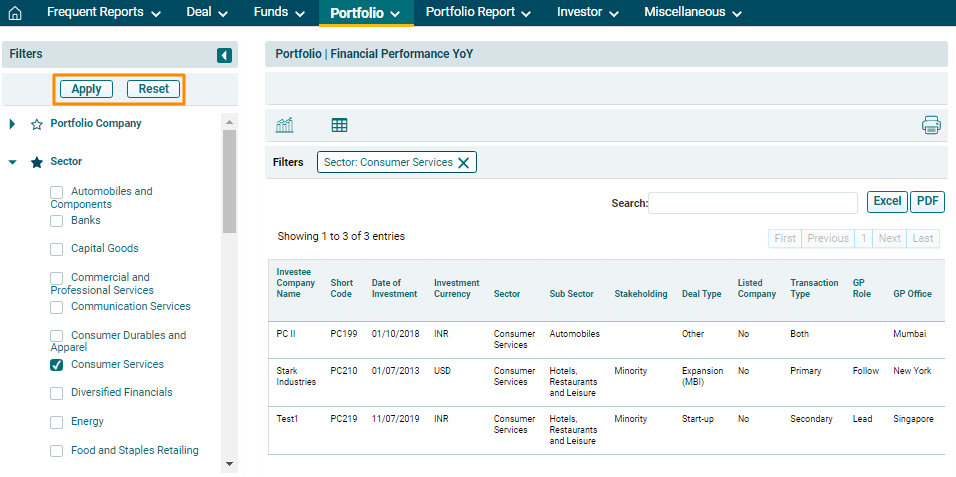Collapse the Sector filter section
The image size is (956, 477).
click(x=13, y=162)
